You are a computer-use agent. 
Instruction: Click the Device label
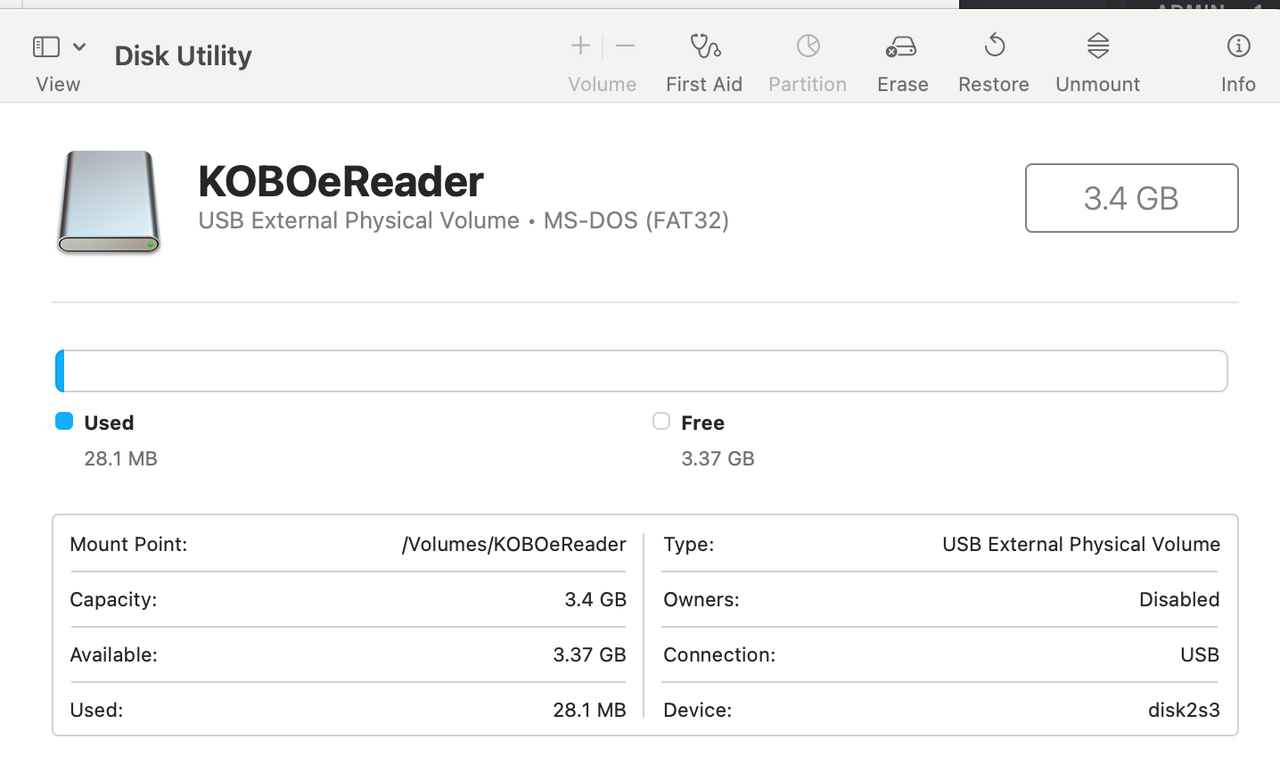click(x=697, y=710)
